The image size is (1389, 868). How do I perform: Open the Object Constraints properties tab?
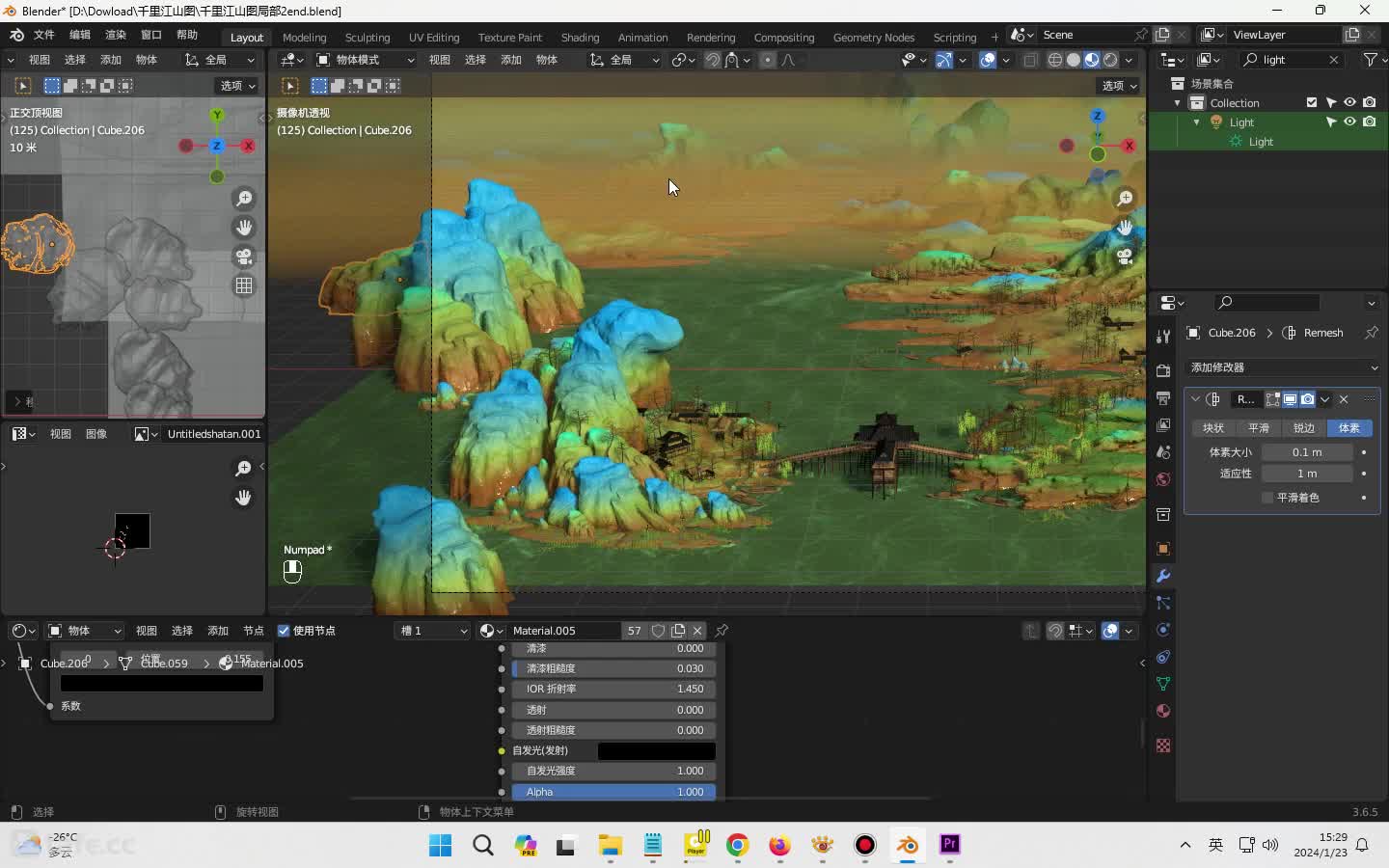(1163, 657)
